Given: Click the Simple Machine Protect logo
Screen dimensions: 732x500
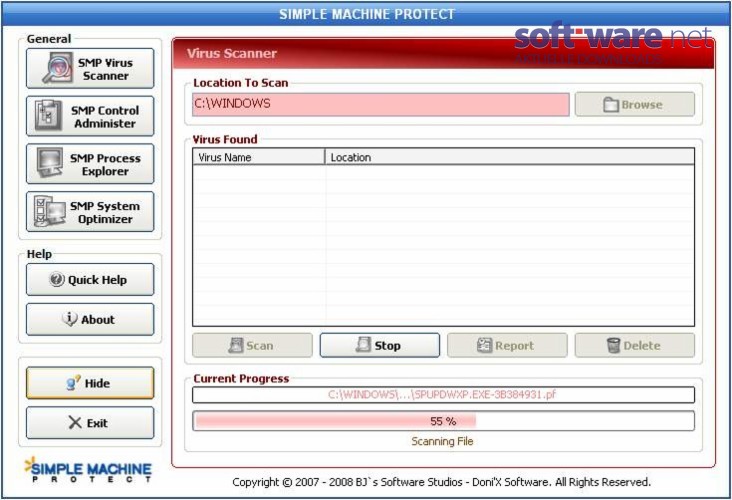Looking at the screenshot, I should pyautogui.click(x=88, y=470).
